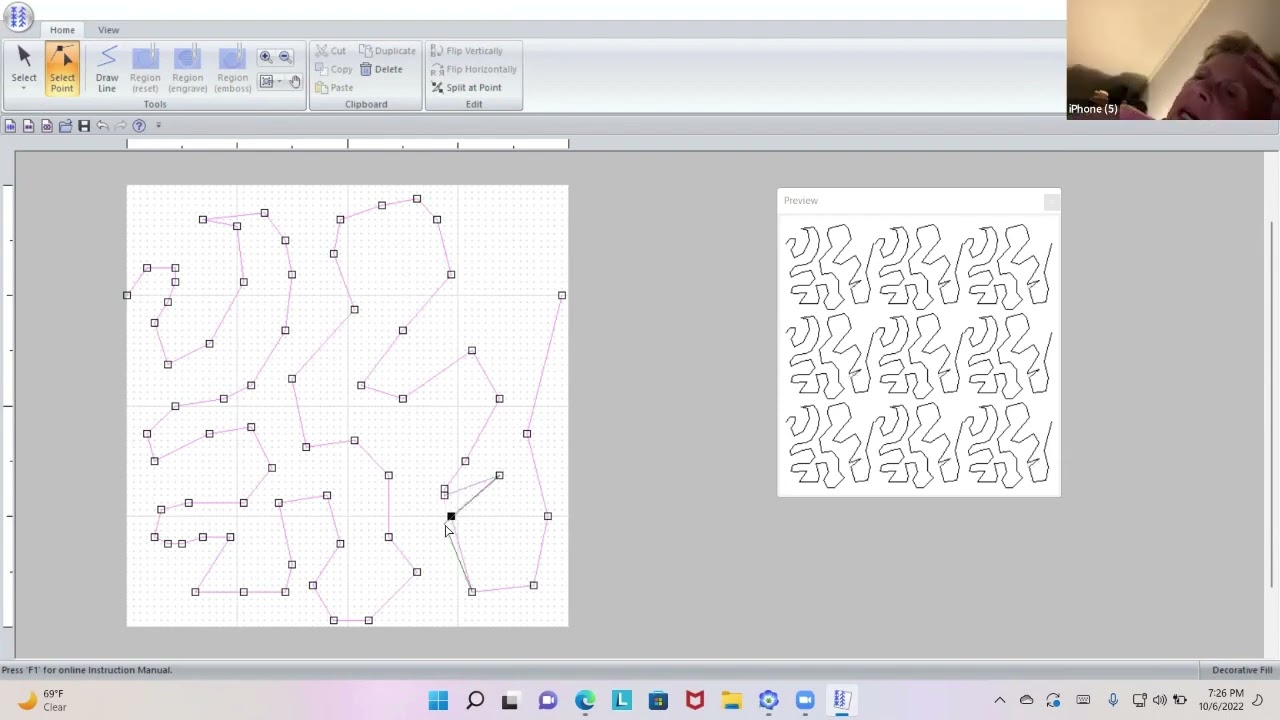Click Split at Point

coord(466,87)
